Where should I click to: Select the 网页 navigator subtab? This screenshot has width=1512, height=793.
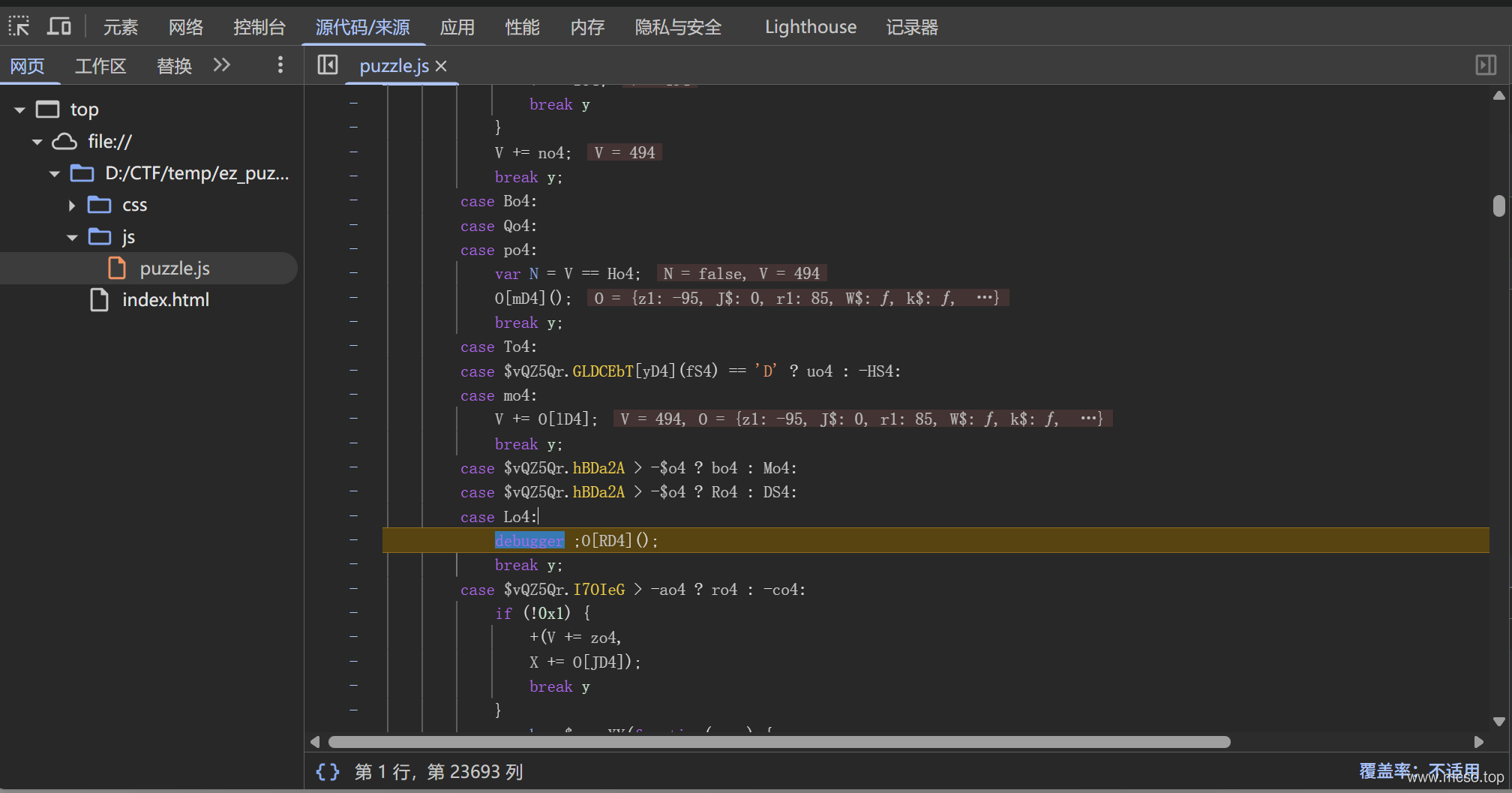tap(28, 66)
